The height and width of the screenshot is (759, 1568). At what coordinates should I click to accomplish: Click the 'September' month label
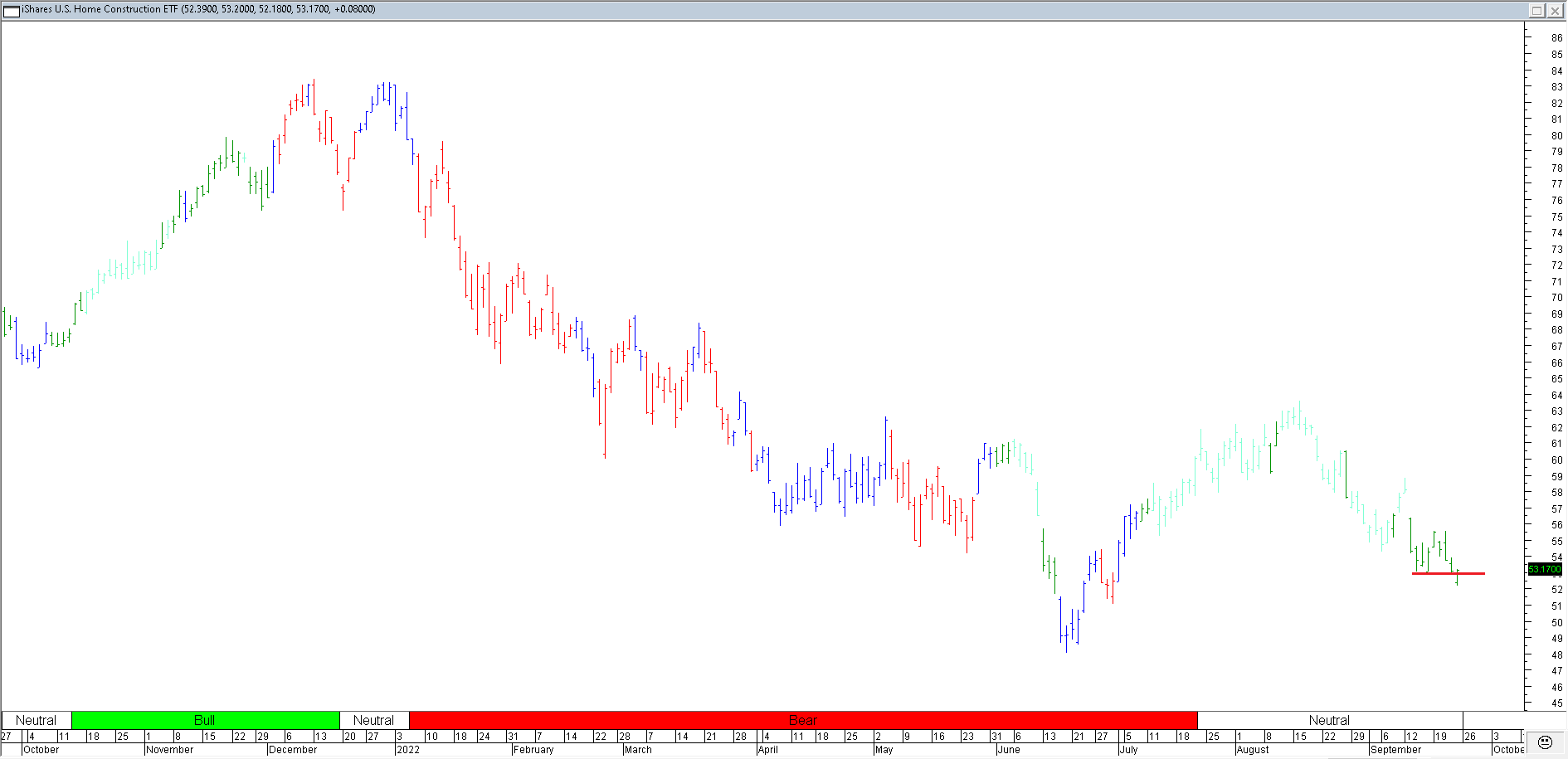pos(1396,750)
